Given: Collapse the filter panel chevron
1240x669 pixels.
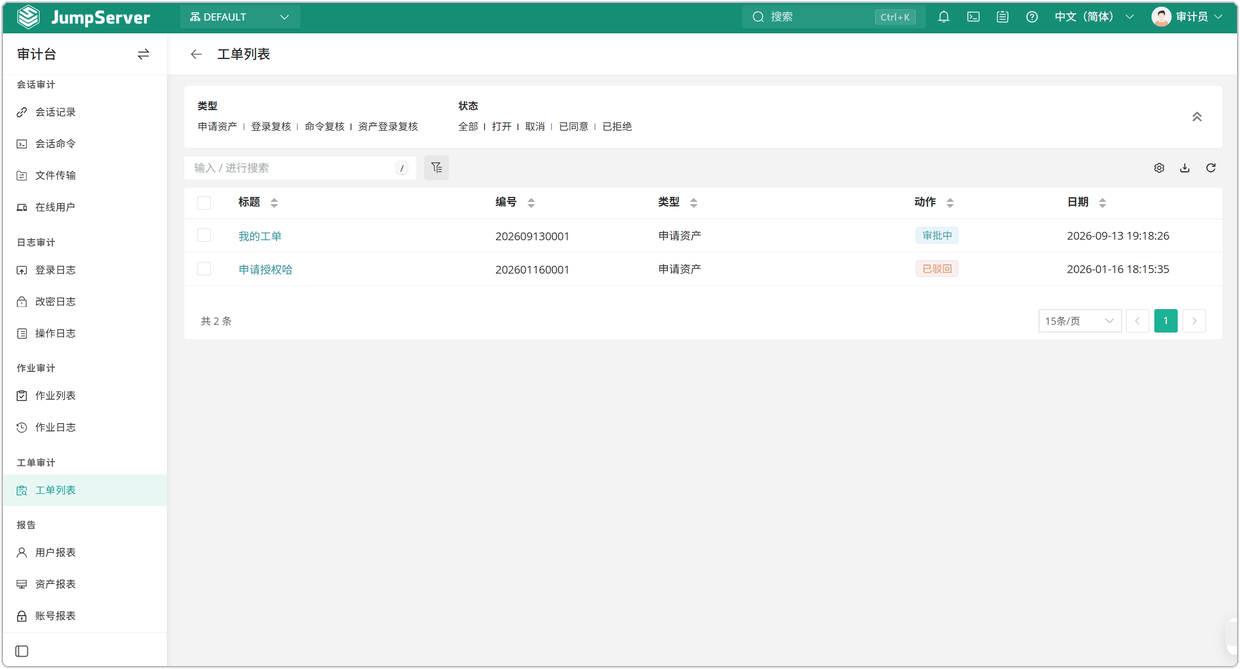Looking at the screenshot, I should [x=1197, y=117].
